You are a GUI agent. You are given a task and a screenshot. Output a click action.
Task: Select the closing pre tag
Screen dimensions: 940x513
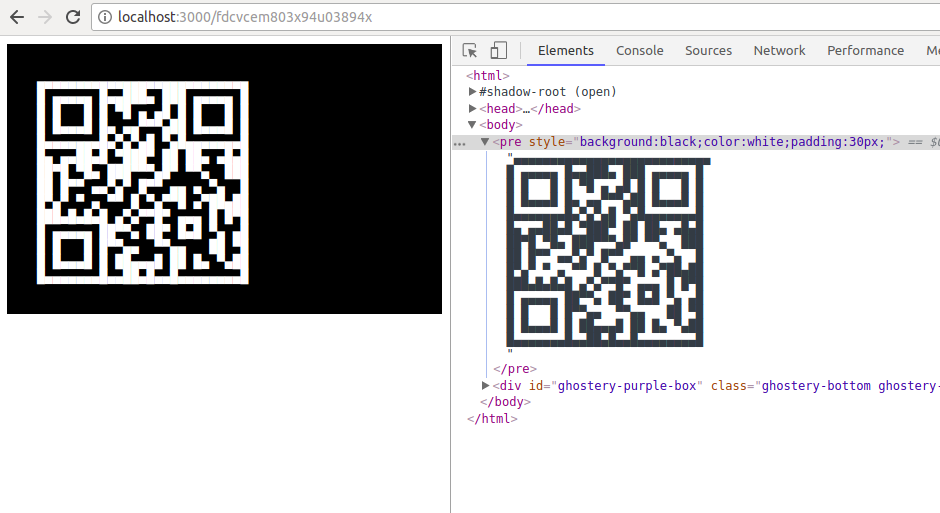pos(514,369)
